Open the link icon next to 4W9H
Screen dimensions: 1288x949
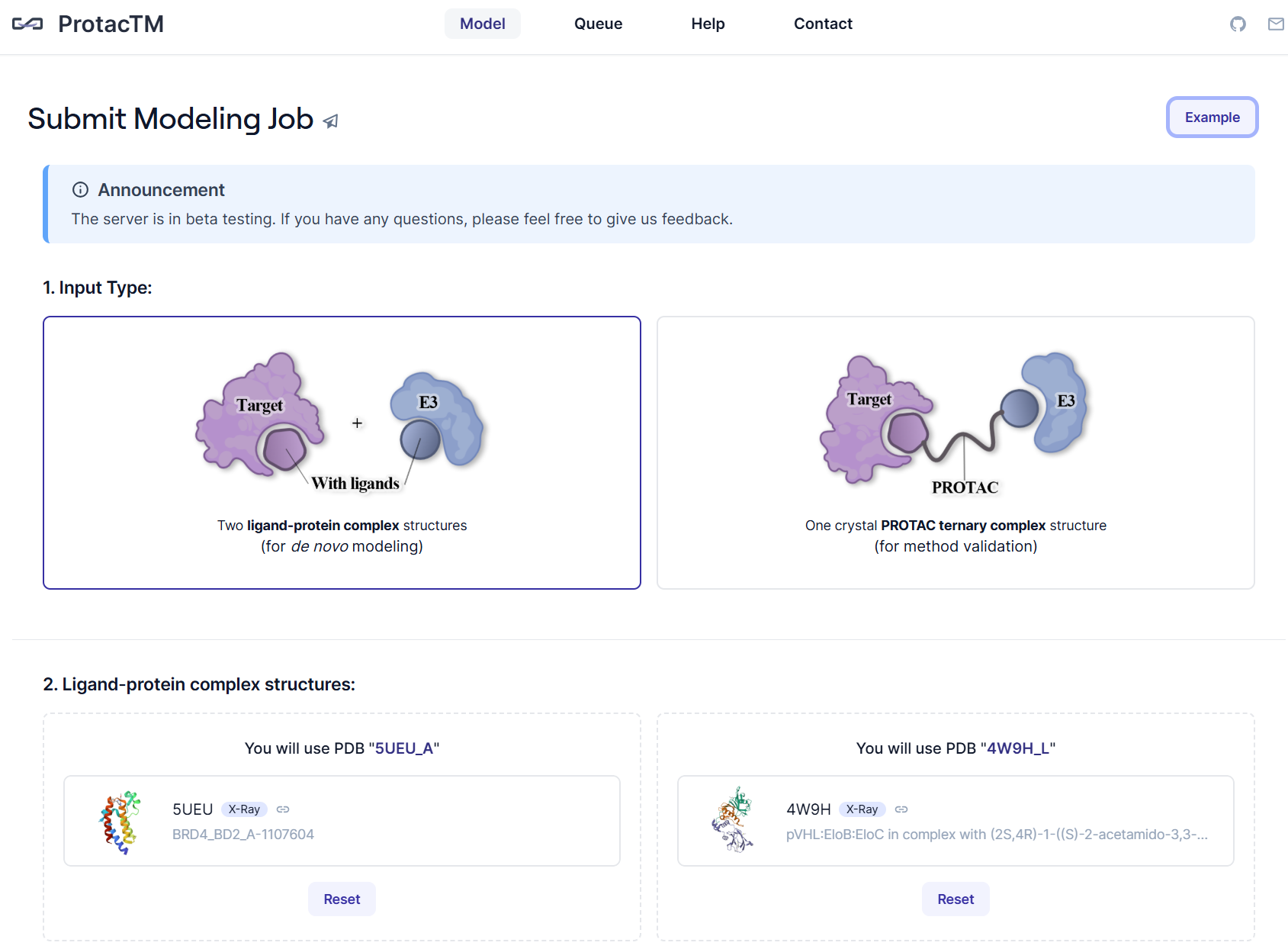click(x=901, y=809)
